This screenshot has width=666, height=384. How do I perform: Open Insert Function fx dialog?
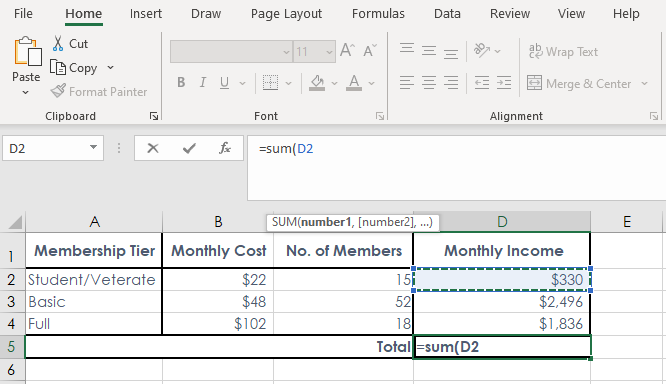click(x=225, y=148)
